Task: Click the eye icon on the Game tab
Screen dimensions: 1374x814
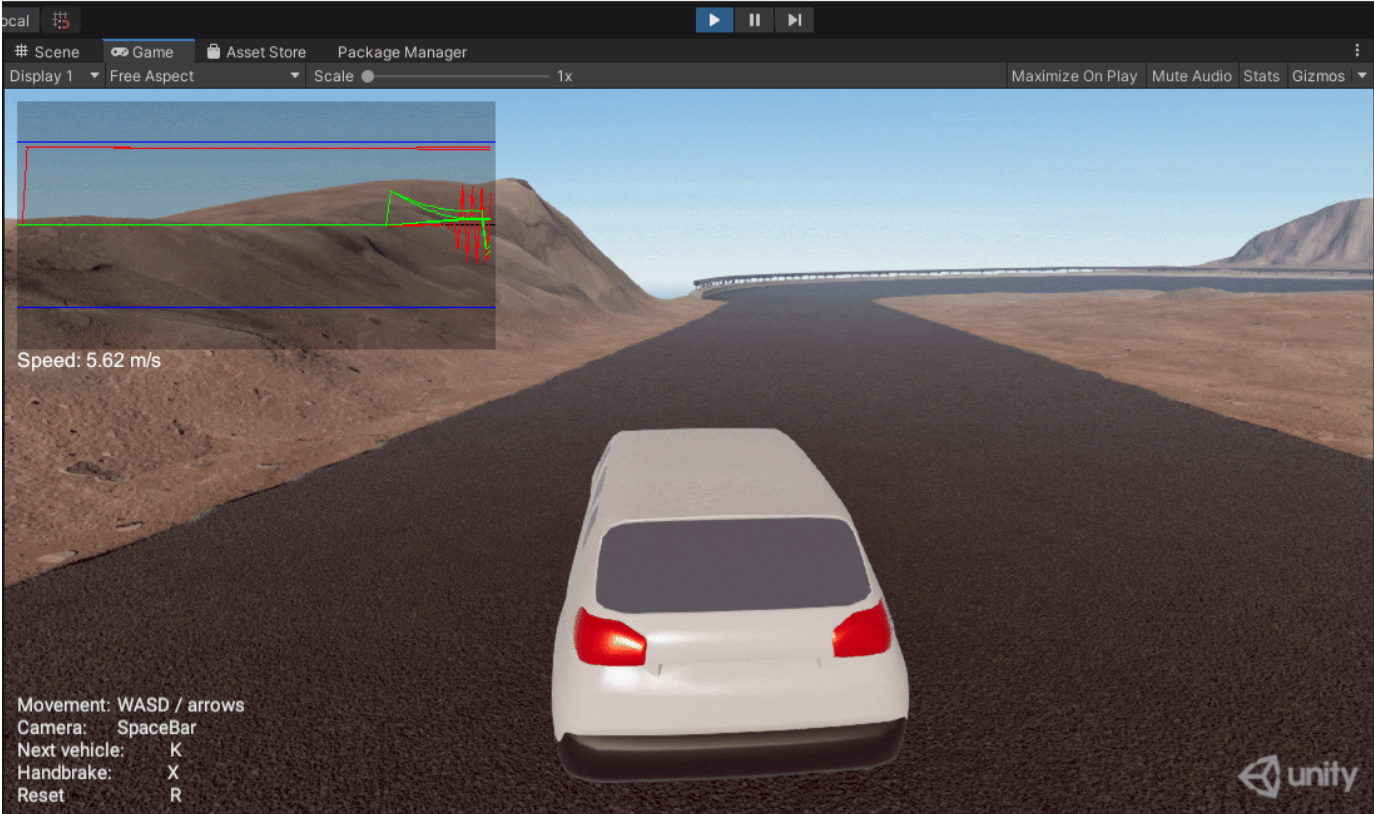Action: pos(120,51)
